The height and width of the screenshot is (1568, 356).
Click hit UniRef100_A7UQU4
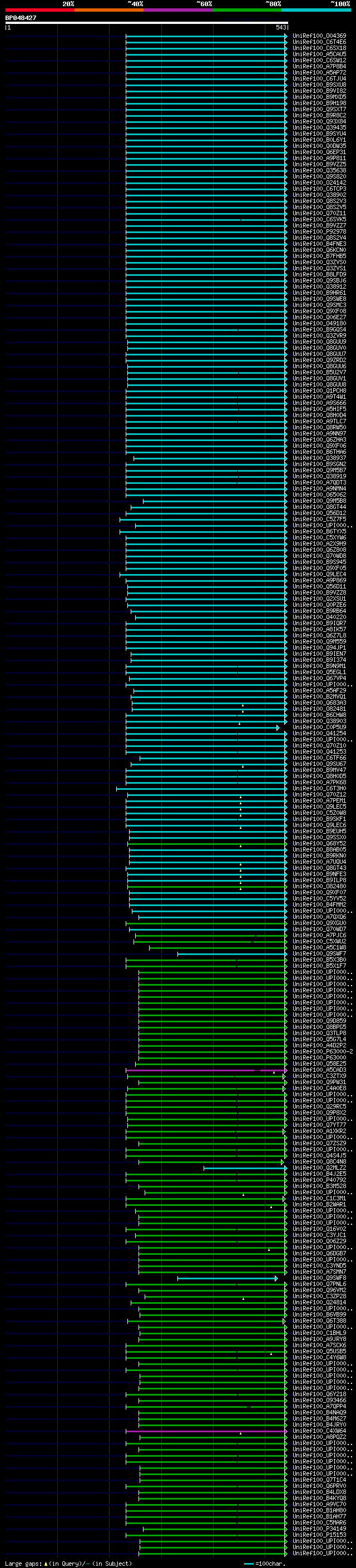tap(319, 862)
